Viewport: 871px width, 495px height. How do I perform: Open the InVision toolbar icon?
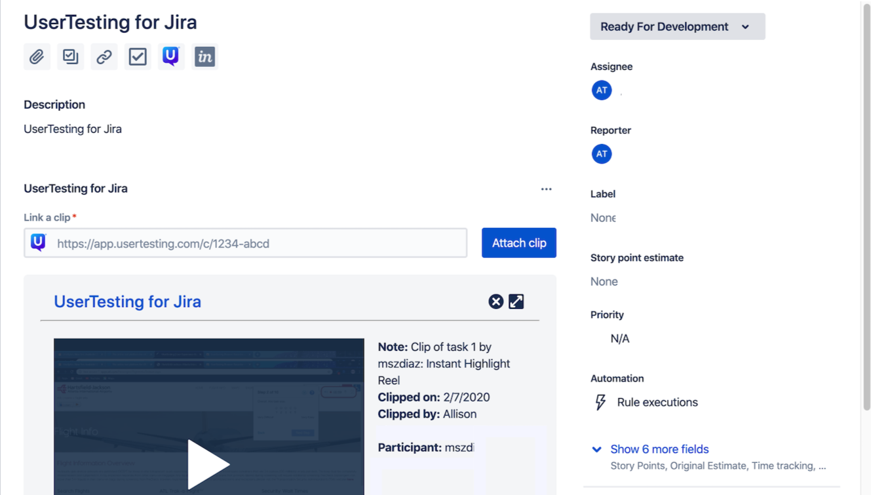click(205, 57)
